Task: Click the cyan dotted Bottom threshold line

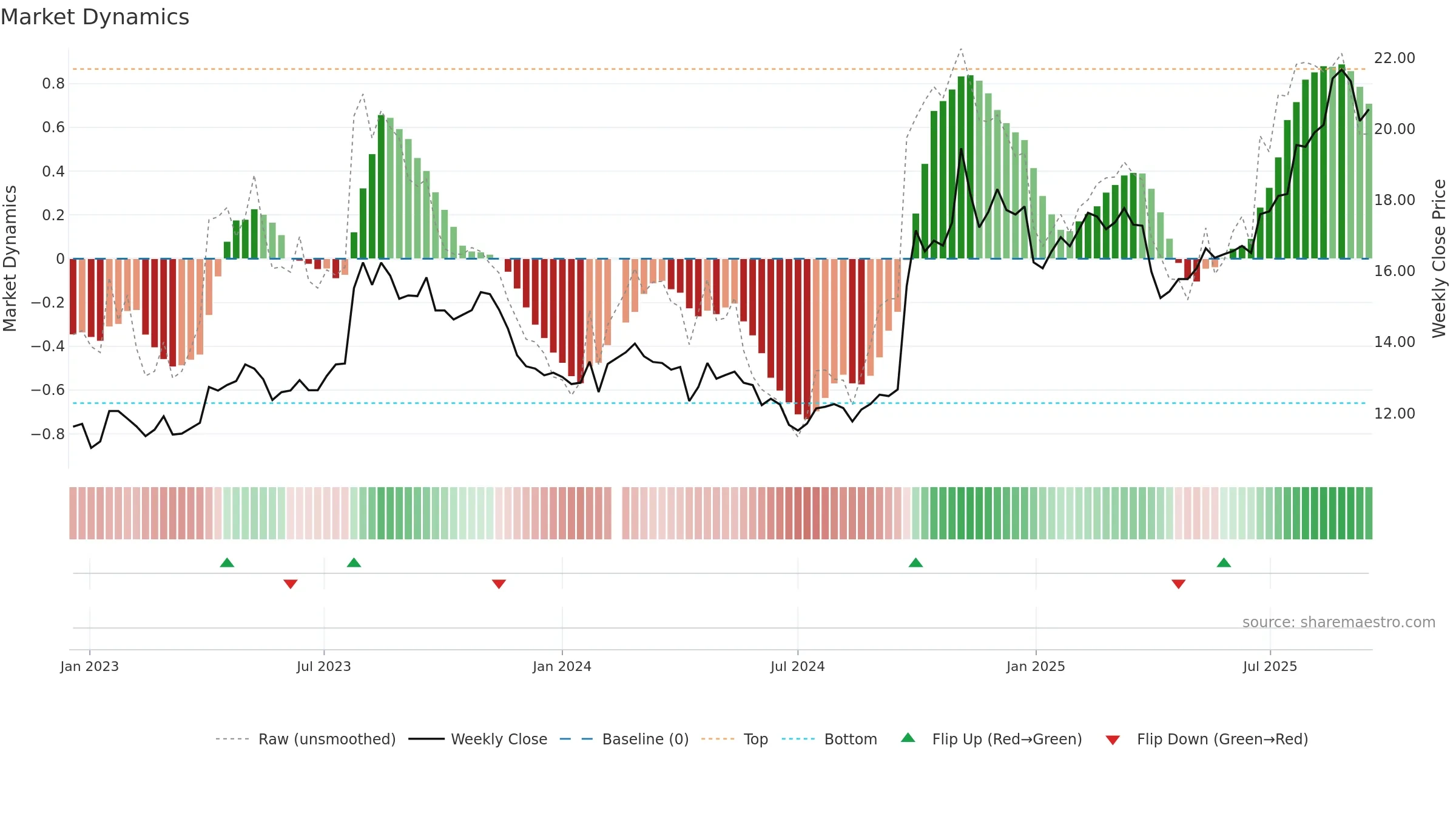Action: [x=720, y=403]
